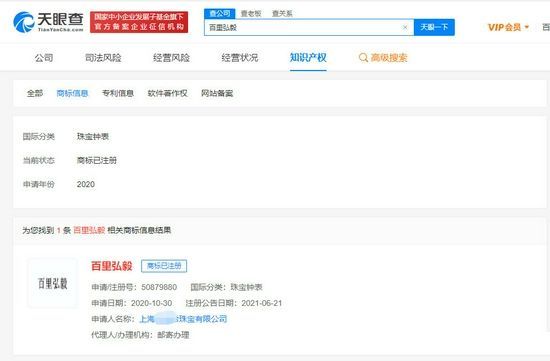The height and width of the screenshot is (361, 550).
Task: Open the 知识产权 tab
Action: pyautogui.click(x=308, y=58)
